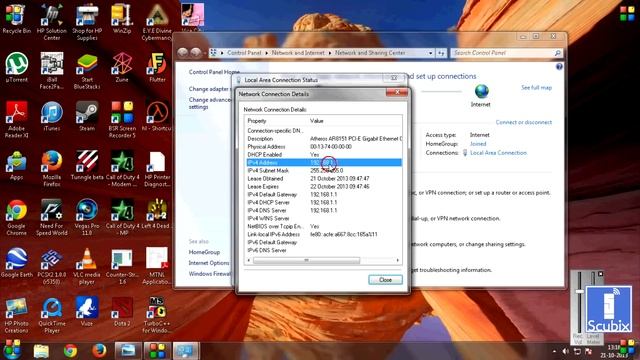Select the Link-local IPv6 Address row
This screenshot has width=640, height=360.
(324, 234)
